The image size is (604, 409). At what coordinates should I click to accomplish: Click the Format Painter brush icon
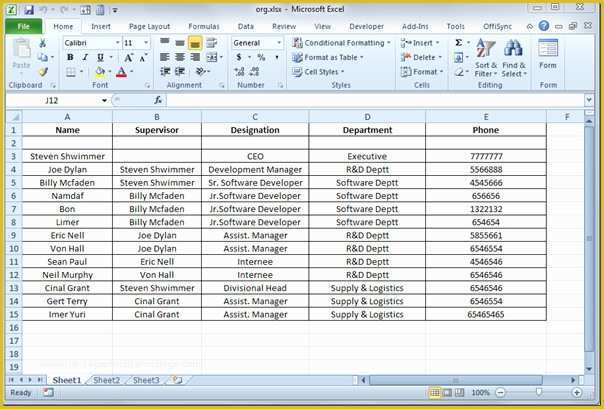coord(43,72)
